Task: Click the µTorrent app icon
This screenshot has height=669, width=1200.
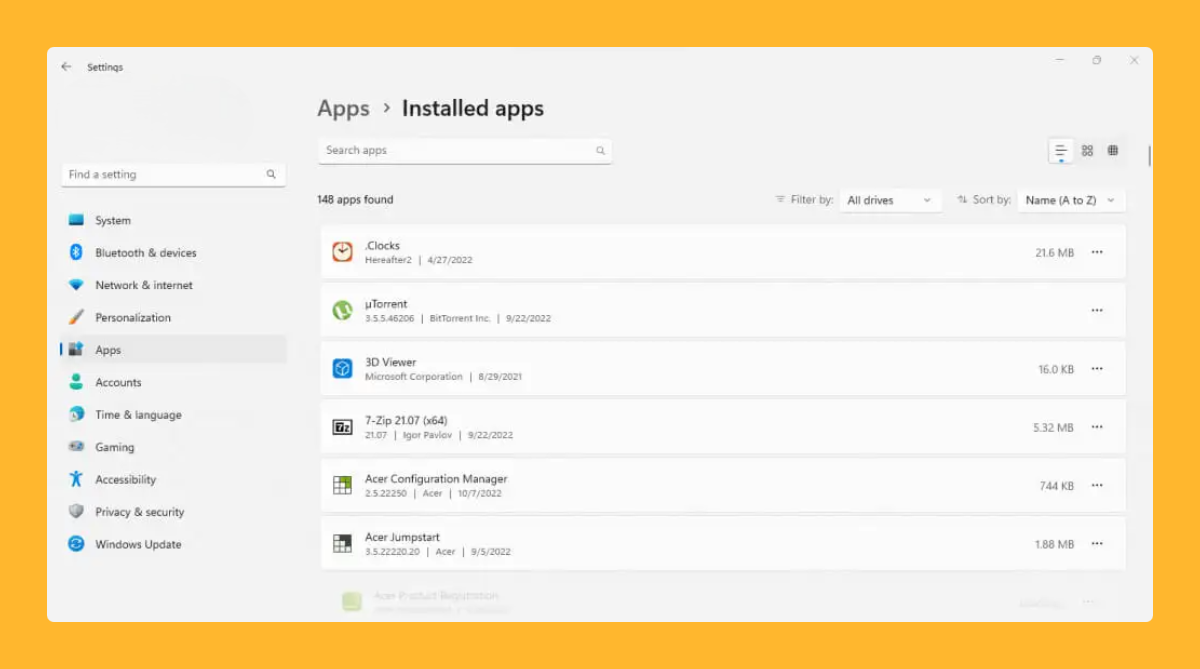Action: pos(343,310)
